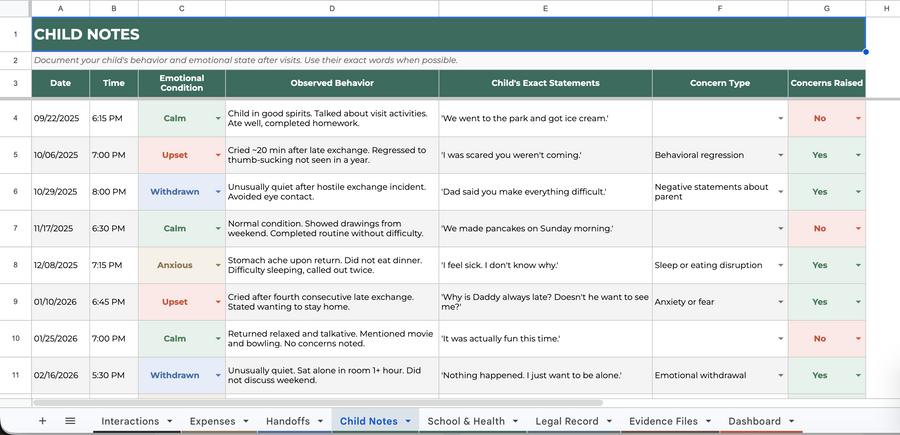Select the "Child's Exact Statements" header cell
Viewport: 900px width, 435px height.
[545, 83]
